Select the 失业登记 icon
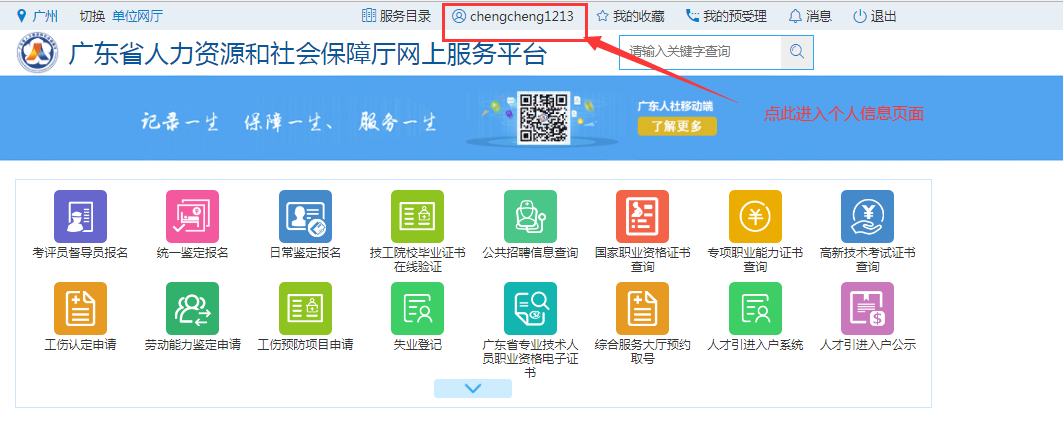This screenshot has height=422, width=1063. click(417, 308)
